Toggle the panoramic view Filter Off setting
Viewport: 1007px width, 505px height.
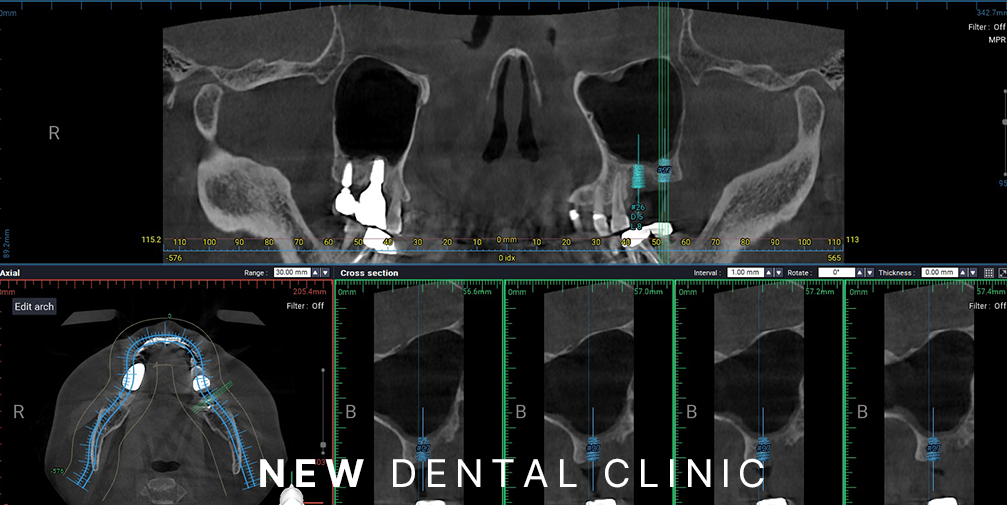[x=986, y=27]
